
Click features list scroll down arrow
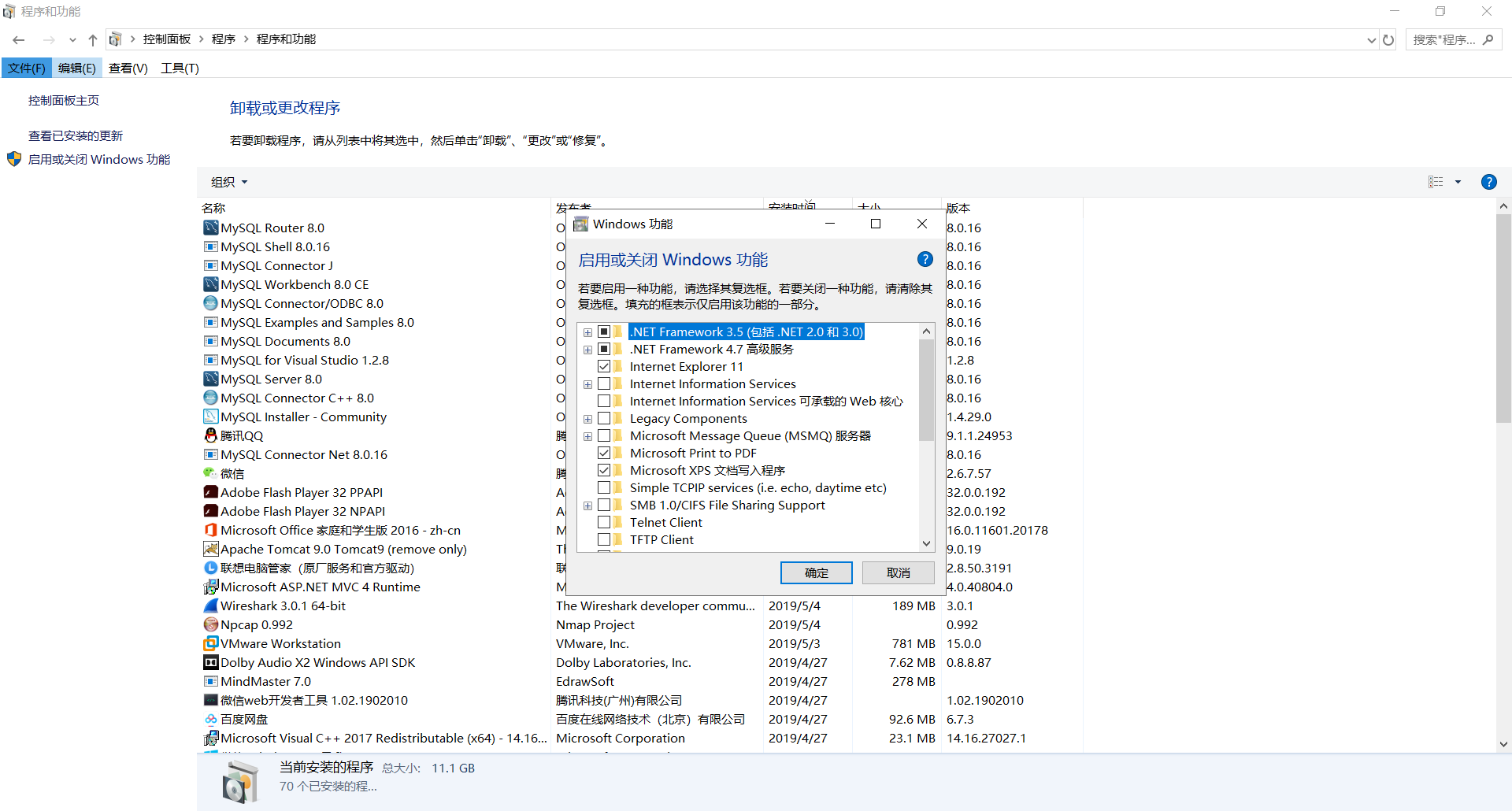926,543
